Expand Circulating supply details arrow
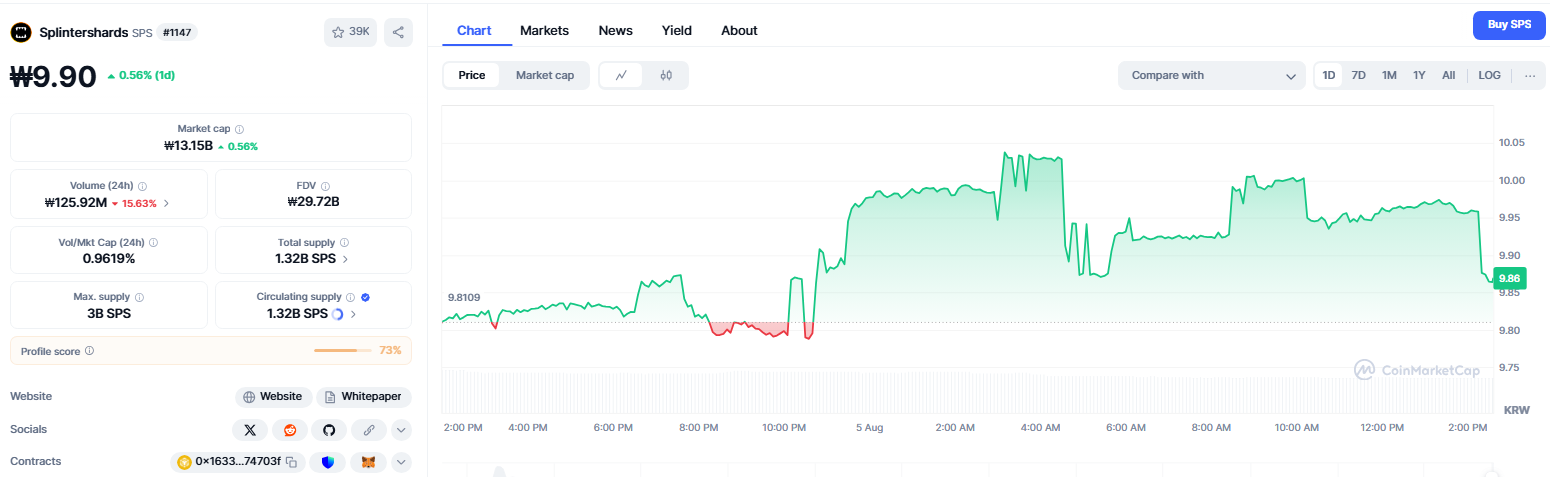Image resolution: width=1550 pixels, height=477 pixels. (x=353, y=314)
